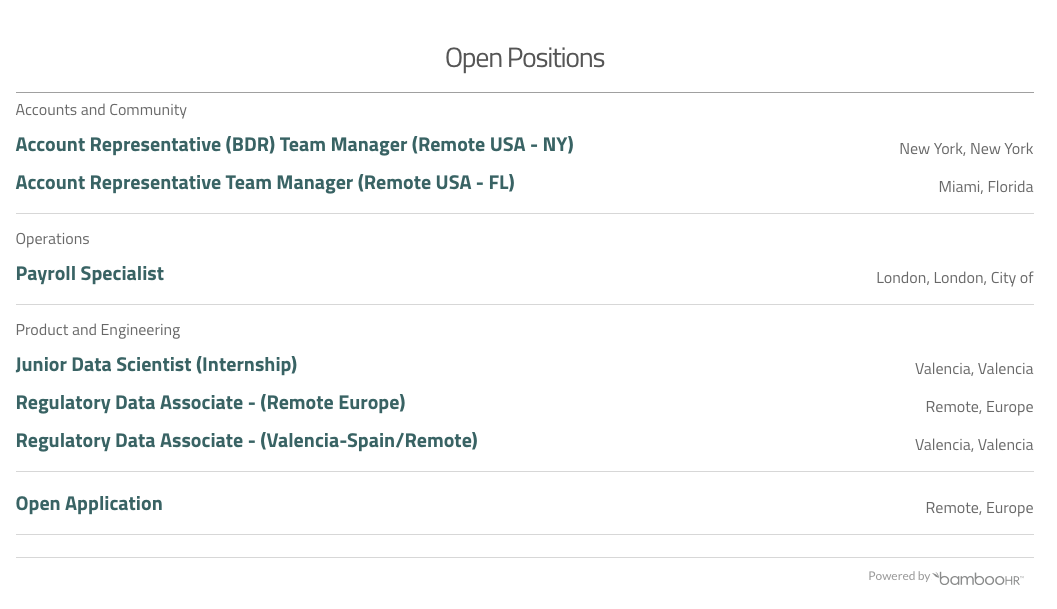Screen dimensions: 1057x609
Task: Click the Accounts and Community section heading
Action: [x=101, y=110]
